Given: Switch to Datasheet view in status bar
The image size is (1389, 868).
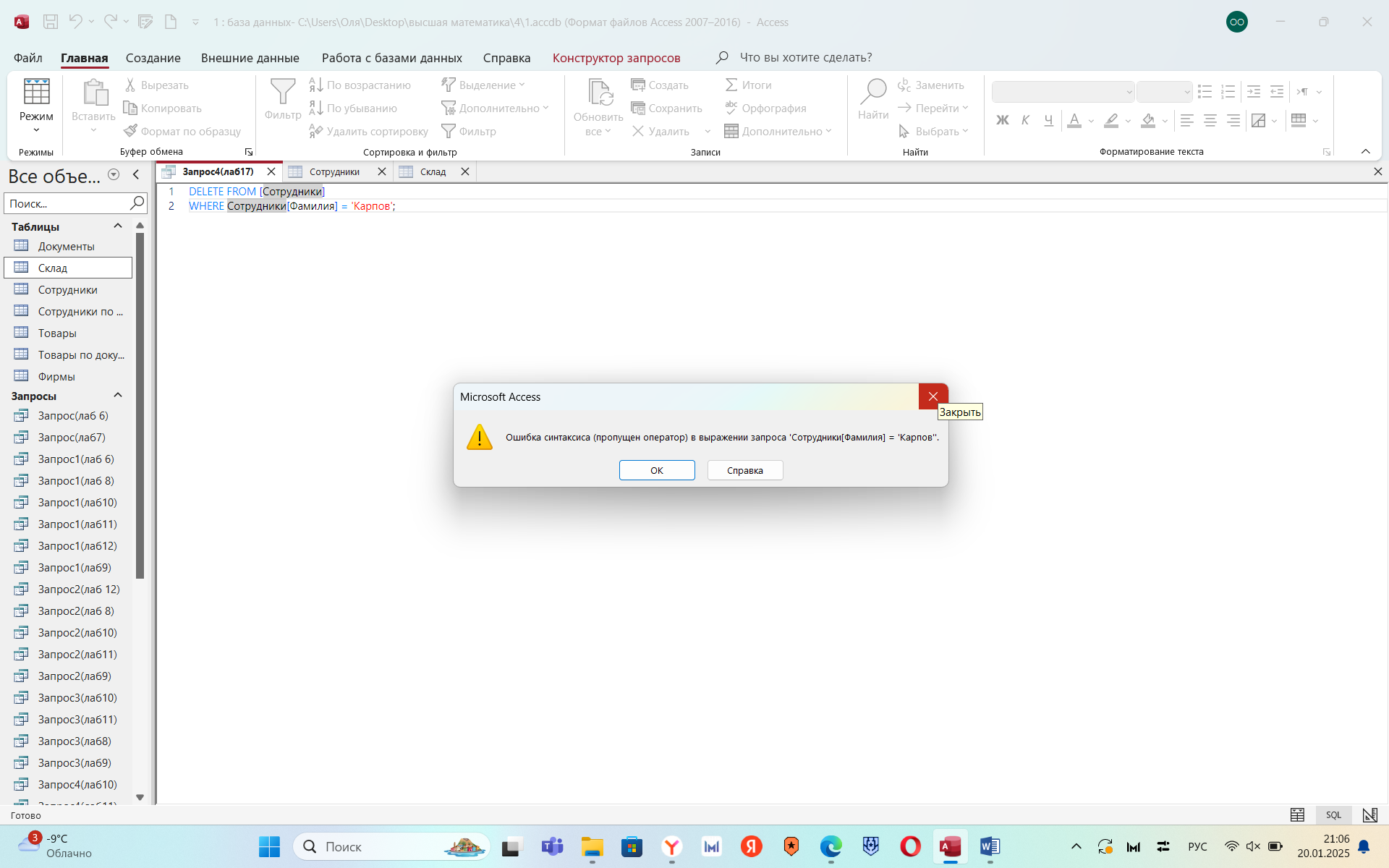Looking at the screenshot, I should 1297,815.
